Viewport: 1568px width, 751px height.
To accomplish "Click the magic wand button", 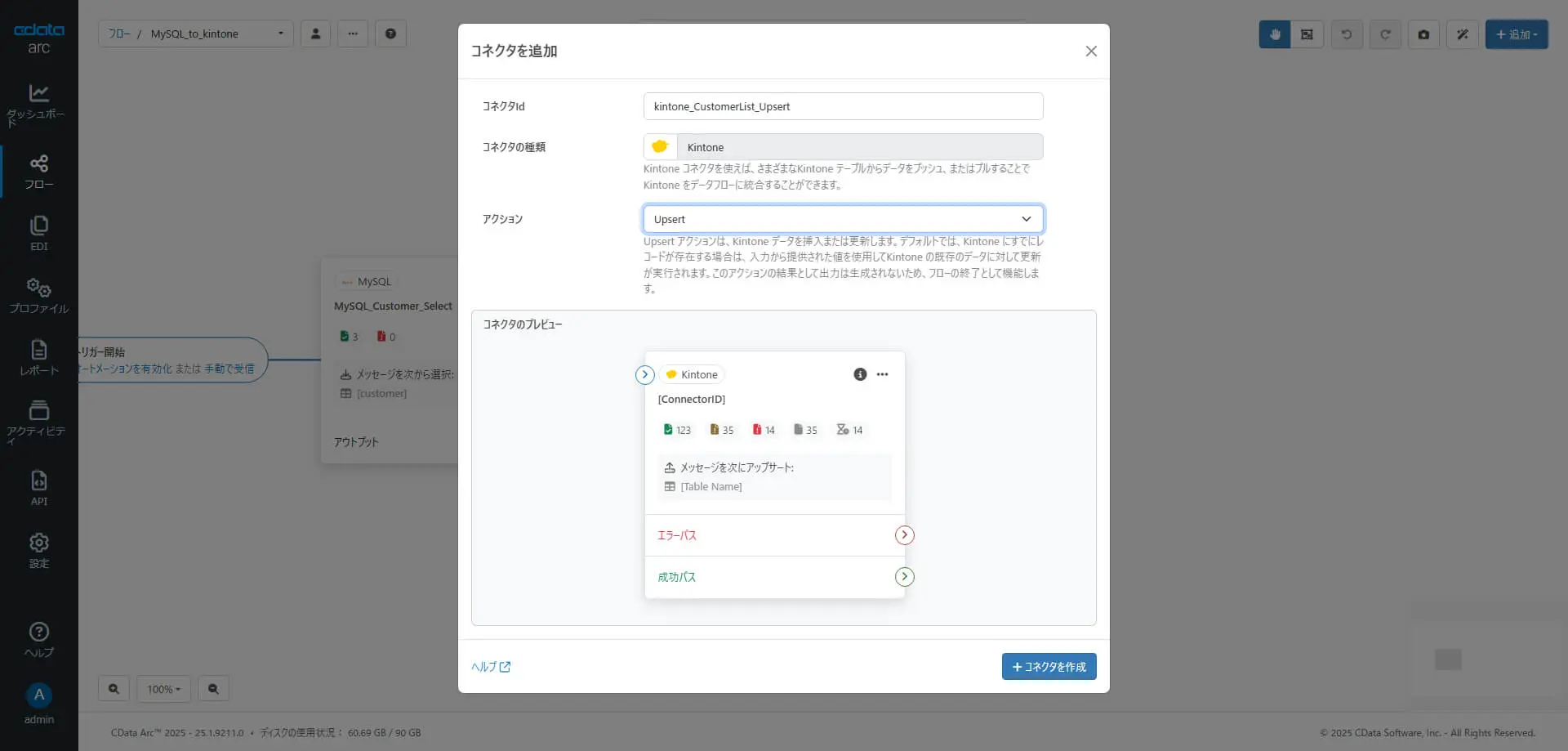I will point(1463,34).
